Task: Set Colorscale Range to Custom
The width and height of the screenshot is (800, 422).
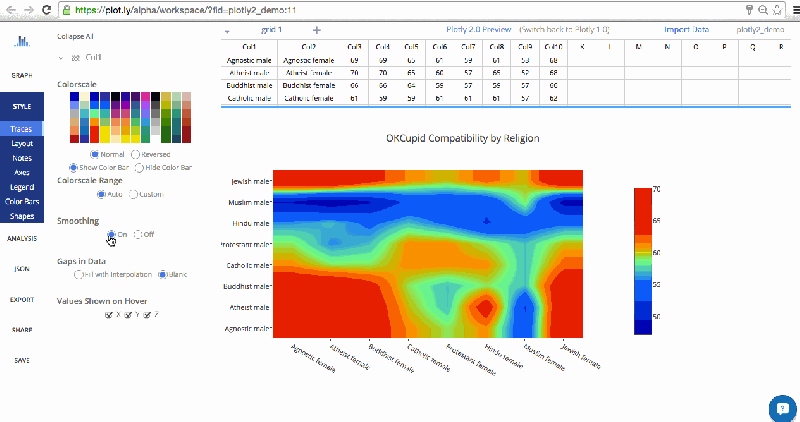Action: point(133,194)
